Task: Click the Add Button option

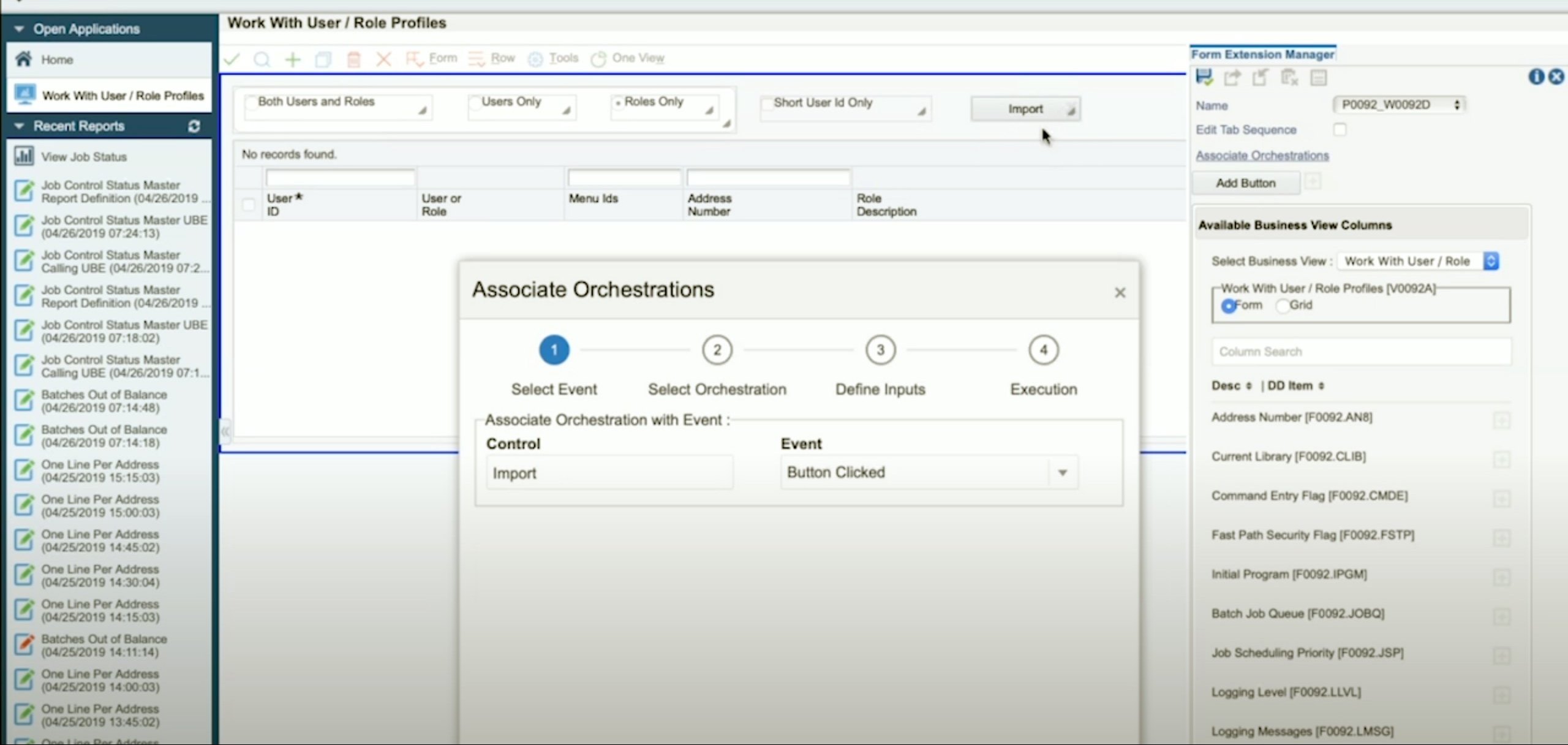Action: (1246, 183)
